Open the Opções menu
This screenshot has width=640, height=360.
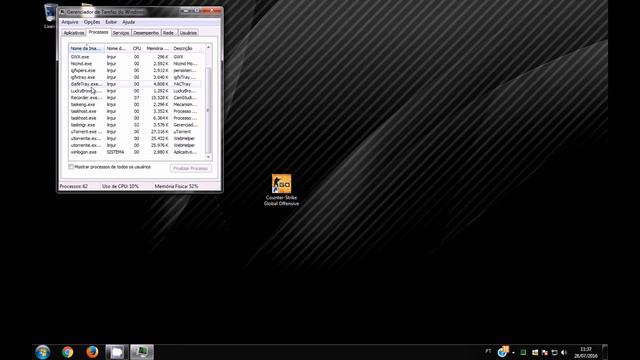click(x=92, y=22)
